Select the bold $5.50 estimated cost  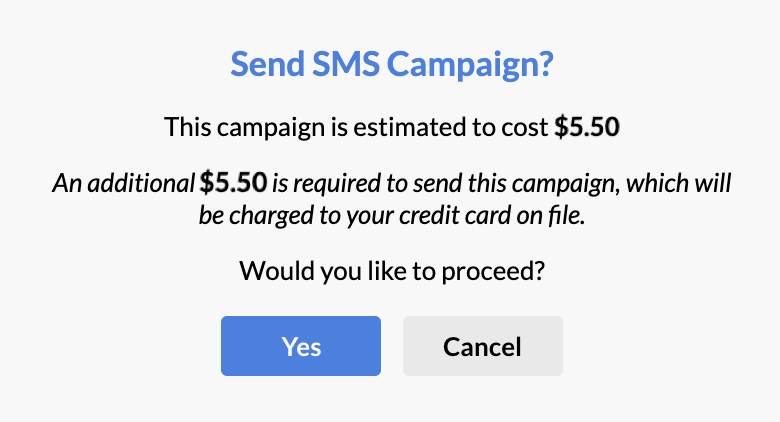point(587,126)
